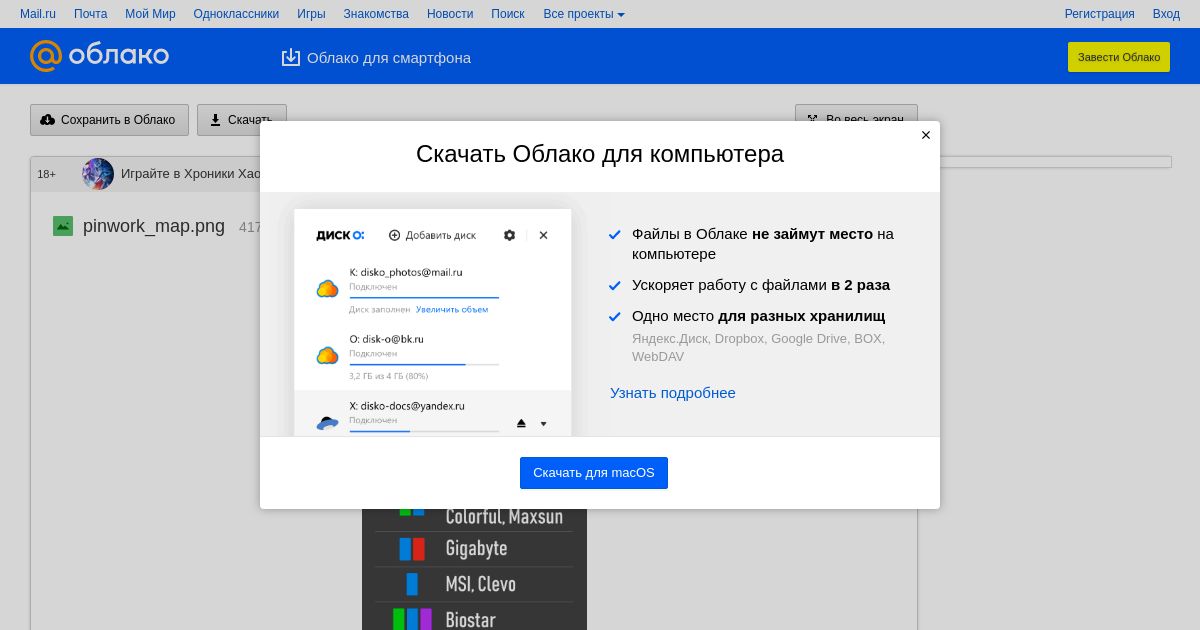Click checkmark beside Ускоряет работу item
The image size is (1200, 630).
615,286
